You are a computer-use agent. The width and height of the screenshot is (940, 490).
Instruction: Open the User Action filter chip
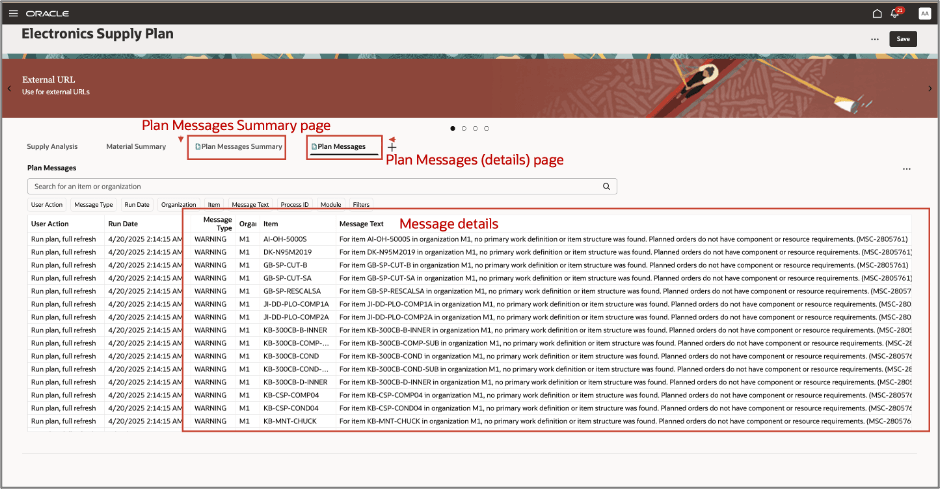(47, 205)
